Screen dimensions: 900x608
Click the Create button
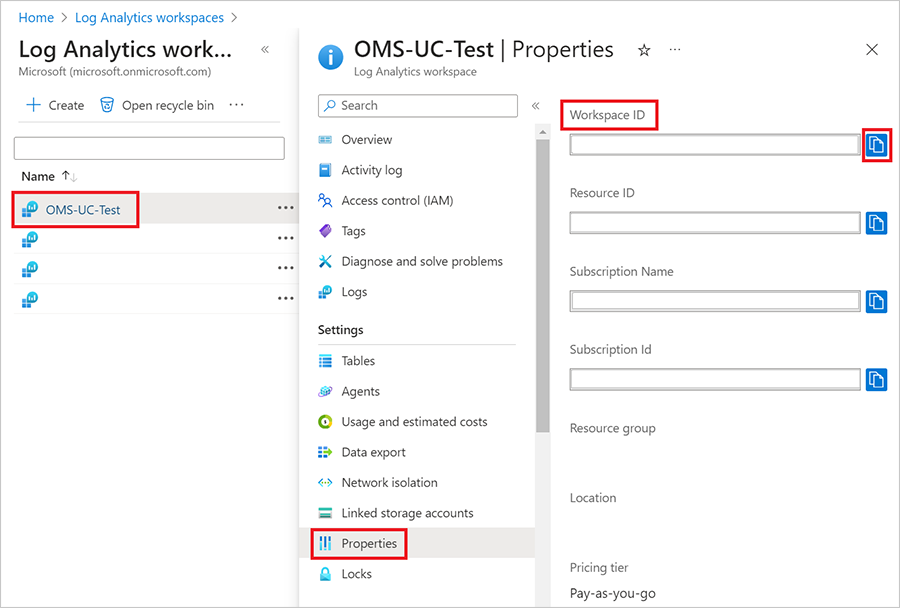(x=55, y=105)
